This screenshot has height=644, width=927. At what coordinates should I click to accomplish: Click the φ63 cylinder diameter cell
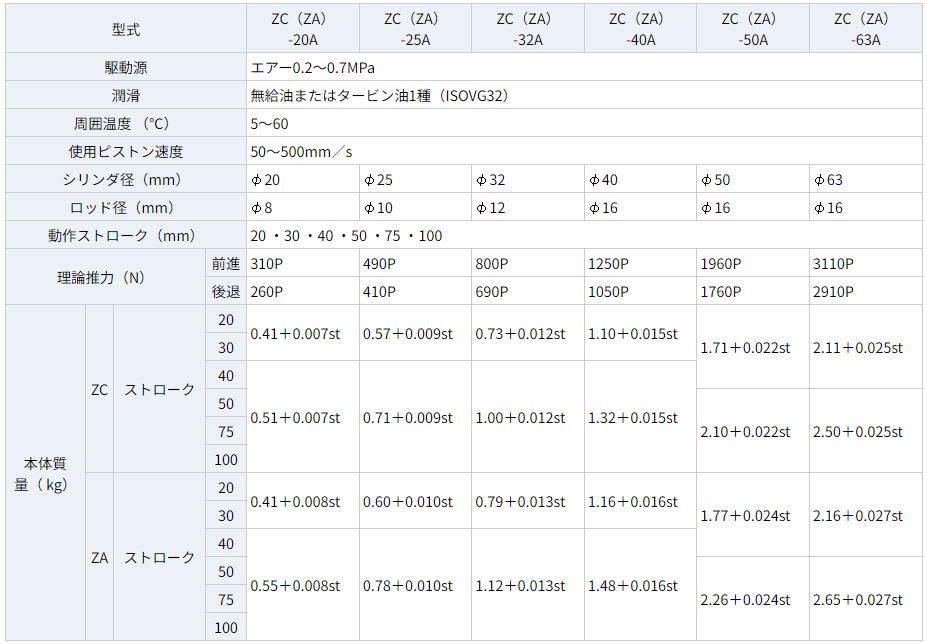tap(865, 180)
